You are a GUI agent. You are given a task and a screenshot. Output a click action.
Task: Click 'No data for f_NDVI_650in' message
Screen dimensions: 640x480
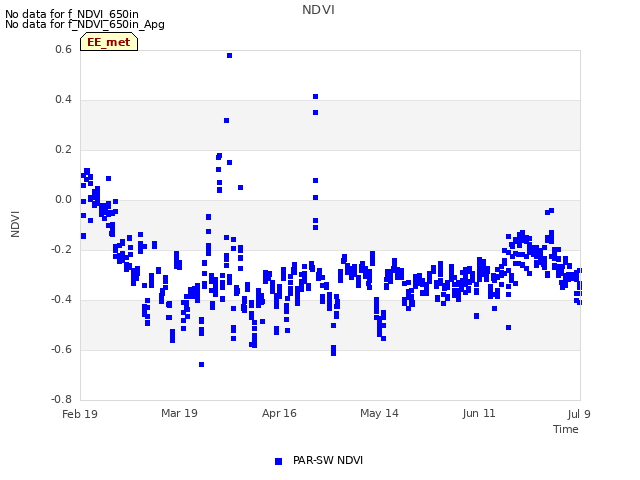72,14
